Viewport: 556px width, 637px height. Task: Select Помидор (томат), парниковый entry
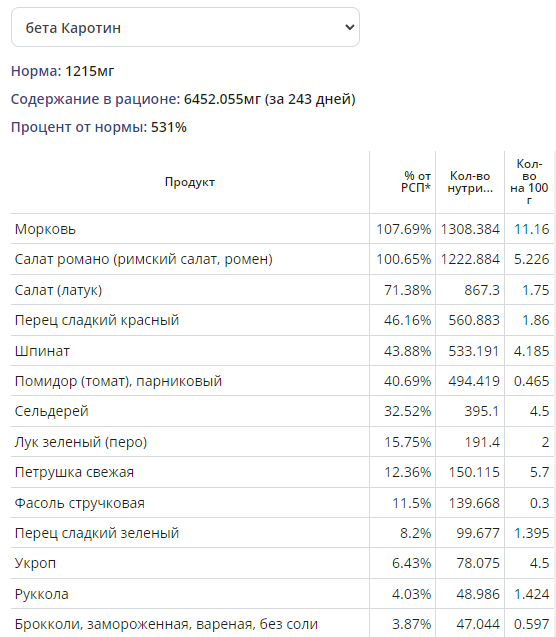point(282,381)
